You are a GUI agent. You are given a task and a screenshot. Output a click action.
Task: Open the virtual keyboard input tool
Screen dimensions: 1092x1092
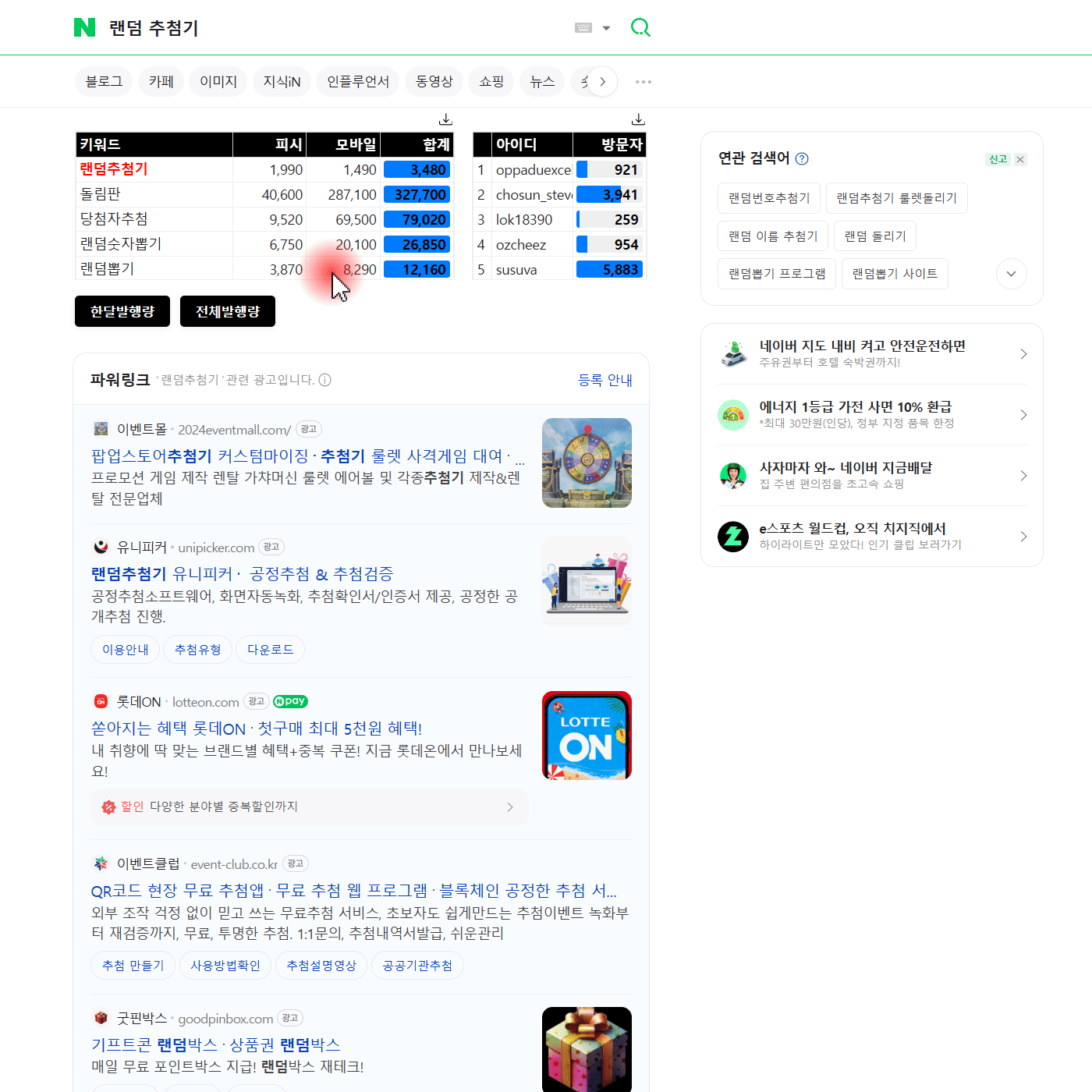tap(583, 28)
